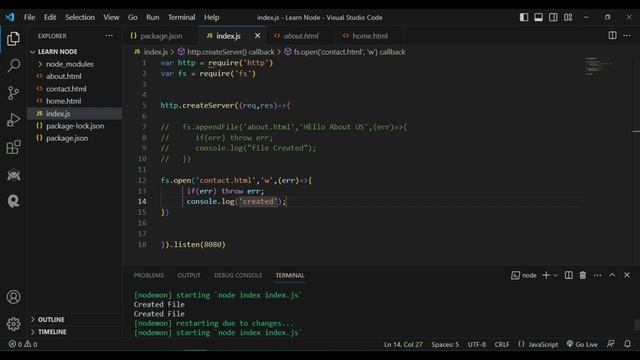This screenshot has width=640, height=360.
Task: Open the File menu
Action: click(29, 17)
